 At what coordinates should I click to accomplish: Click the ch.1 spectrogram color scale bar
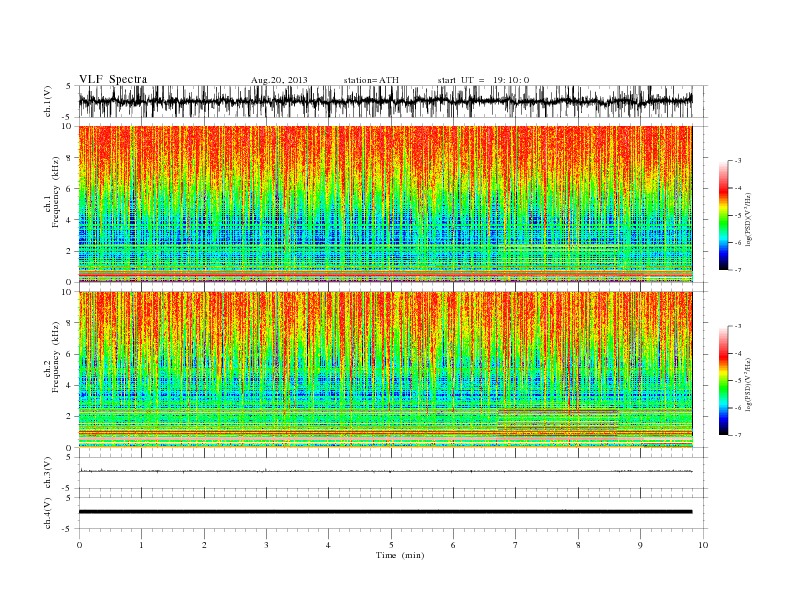tap(723, 215)
